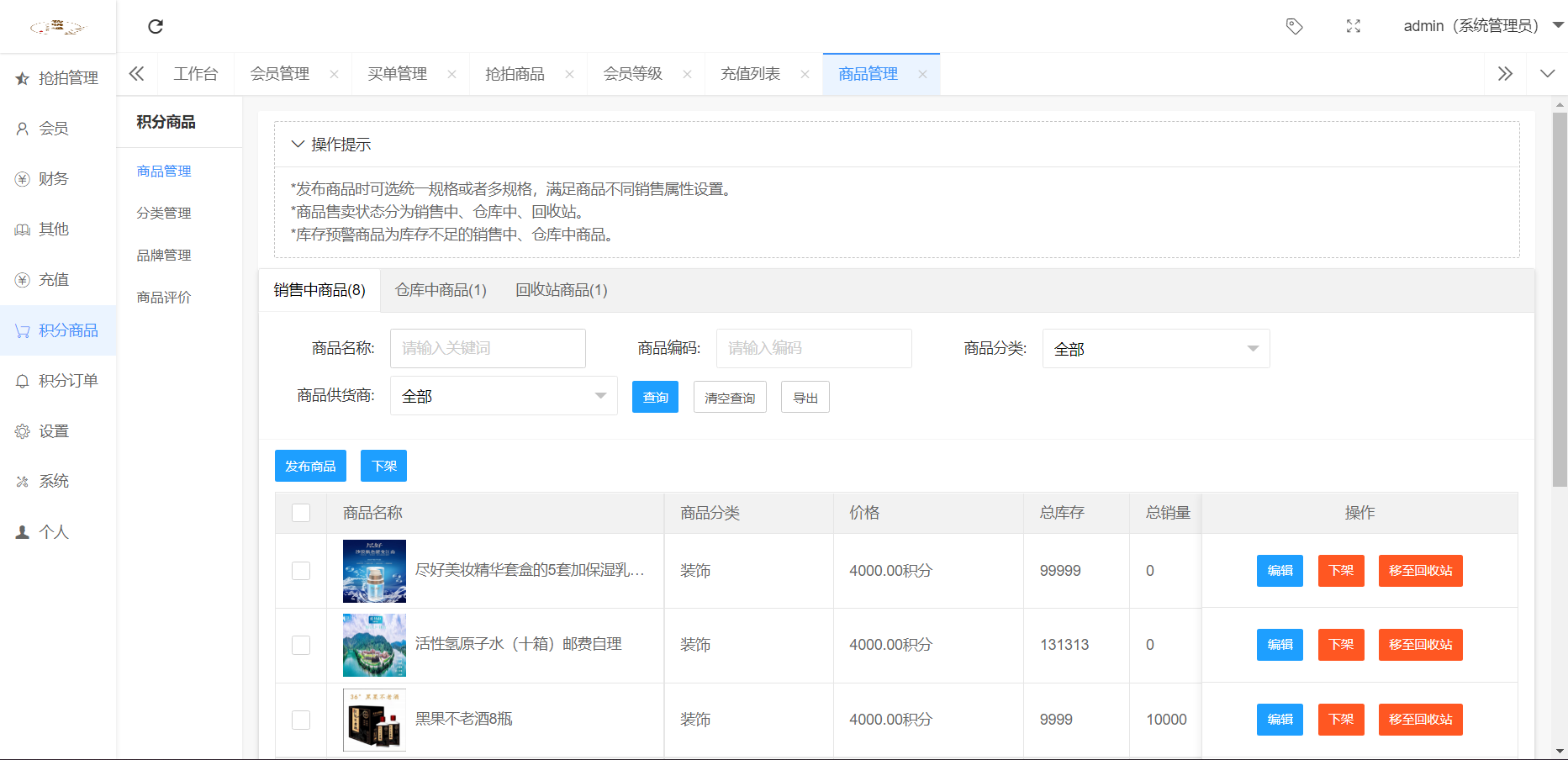Select 回收站商品(1) tab

(x=562, y=290)
